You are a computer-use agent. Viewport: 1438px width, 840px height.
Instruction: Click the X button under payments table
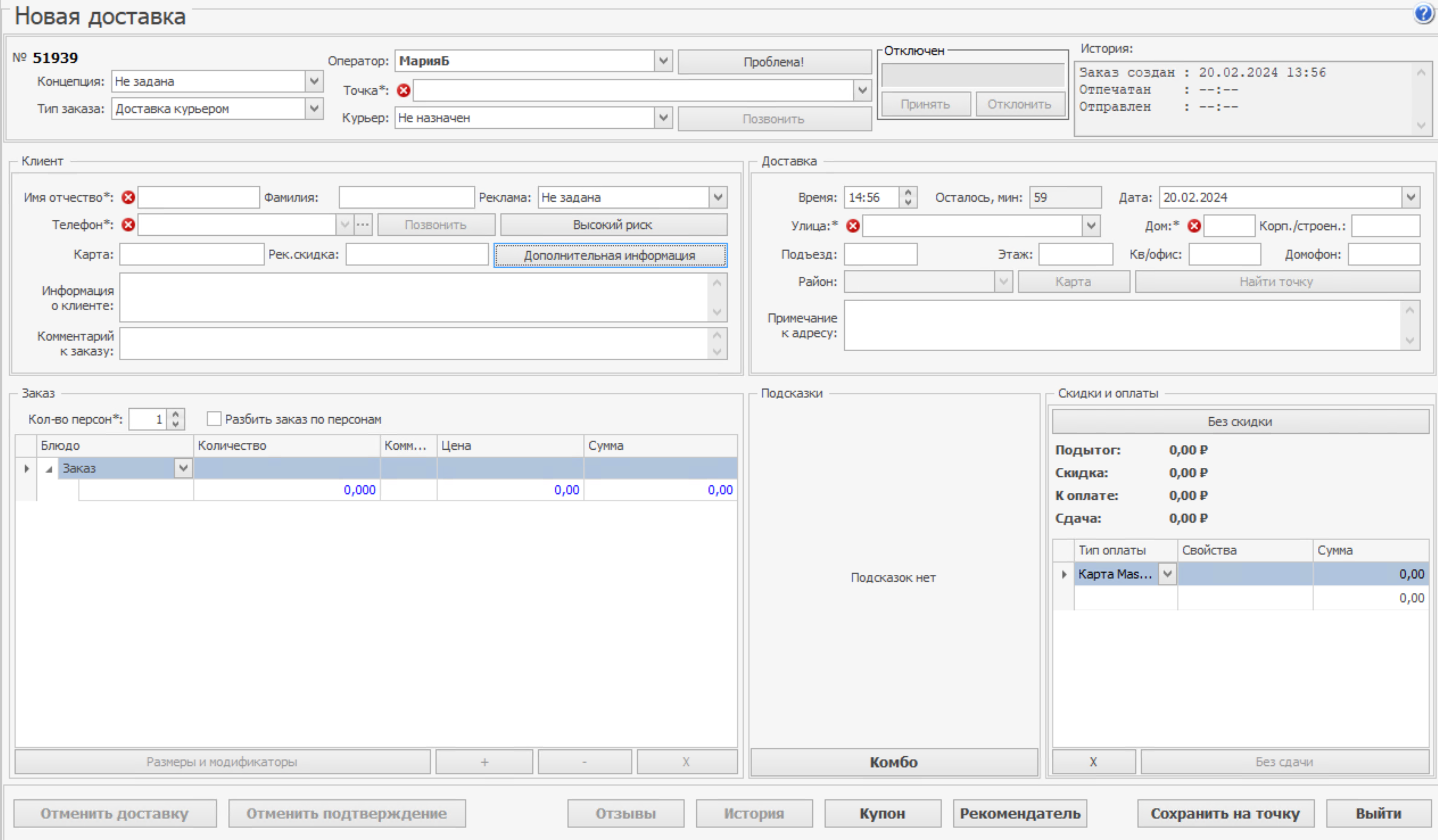coord(1094,762)
